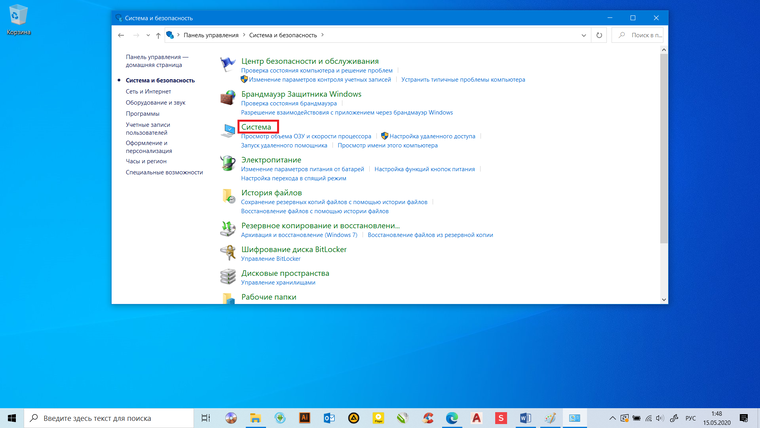Click Настройка удаленного доступа

(x=432, y=136)
